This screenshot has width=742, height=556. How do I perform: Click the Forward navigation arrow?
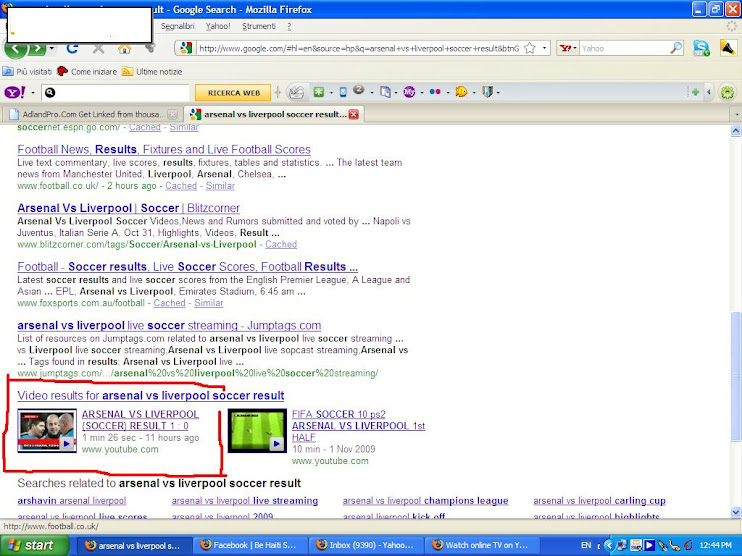click(37, 49)
